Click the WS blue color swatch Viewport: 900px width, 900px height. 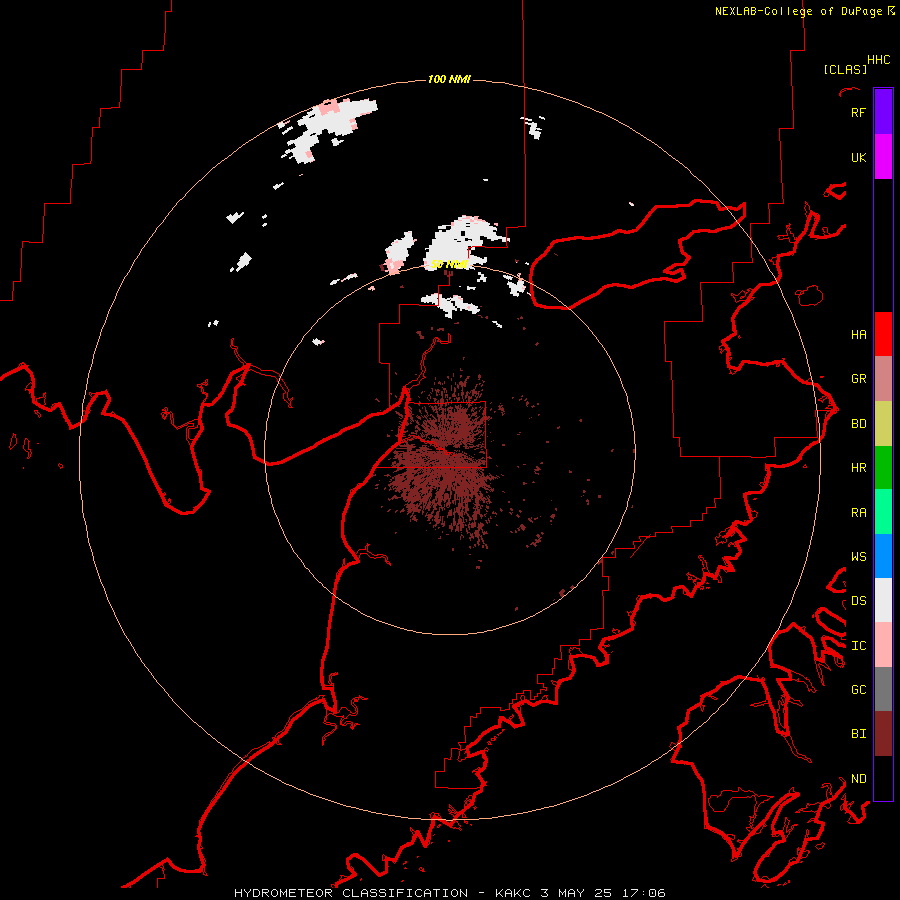(x=883, y=556)
